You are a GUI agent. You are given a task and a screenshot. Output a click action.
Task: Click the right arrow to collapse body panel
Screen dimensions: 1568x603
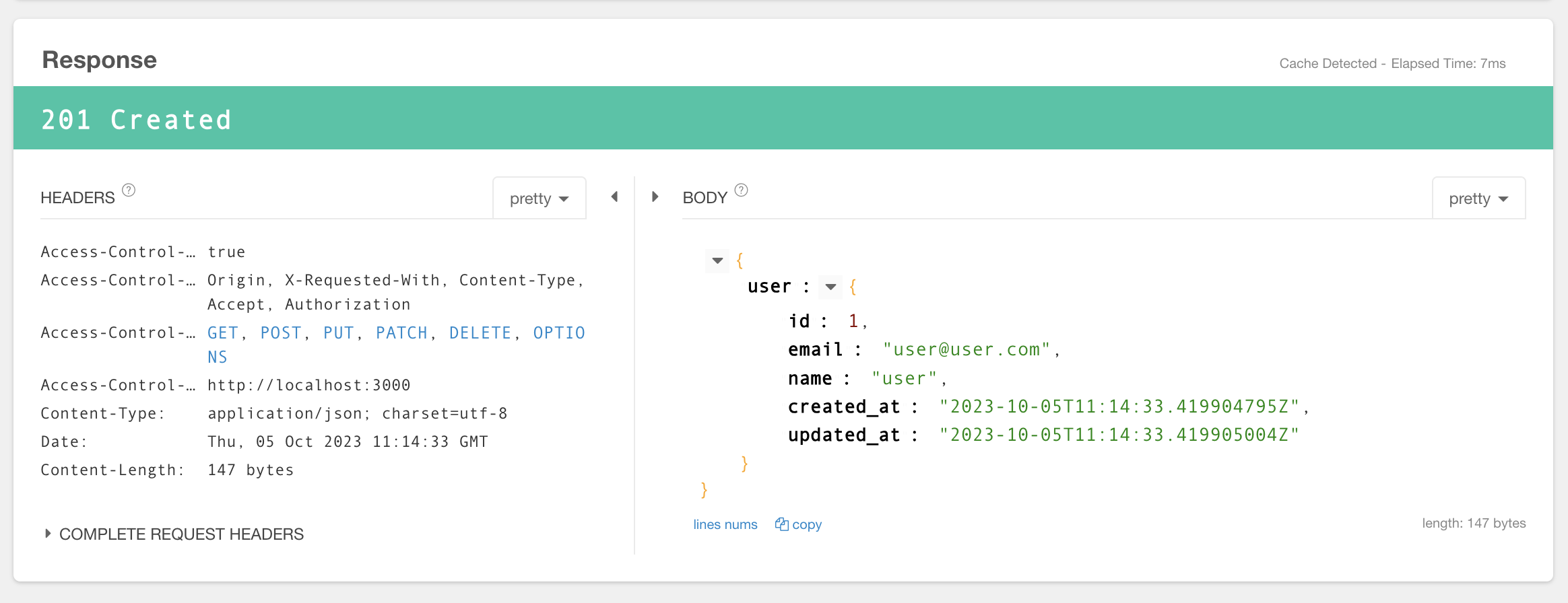tap(655, 197)
